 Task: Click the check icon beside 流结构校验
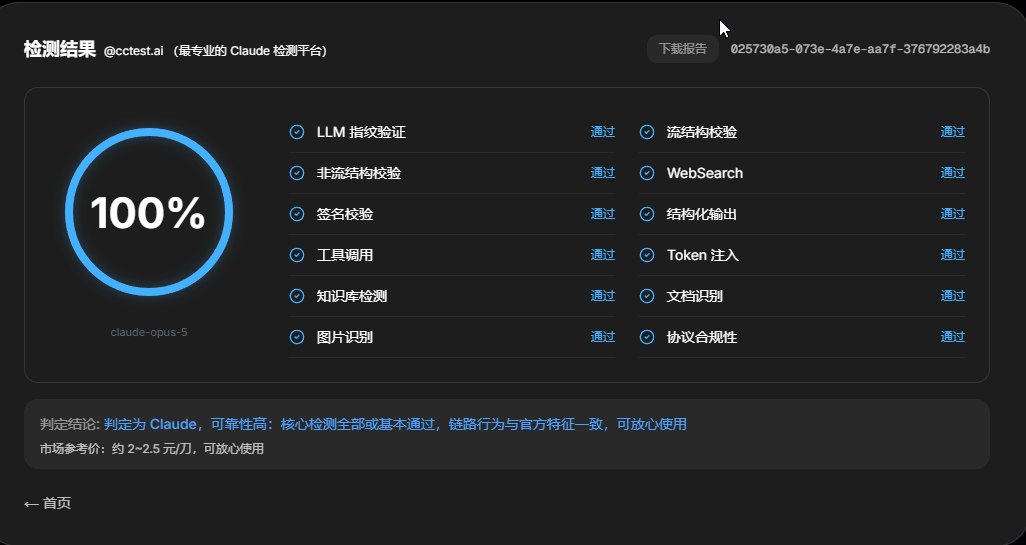coord(646,132)
